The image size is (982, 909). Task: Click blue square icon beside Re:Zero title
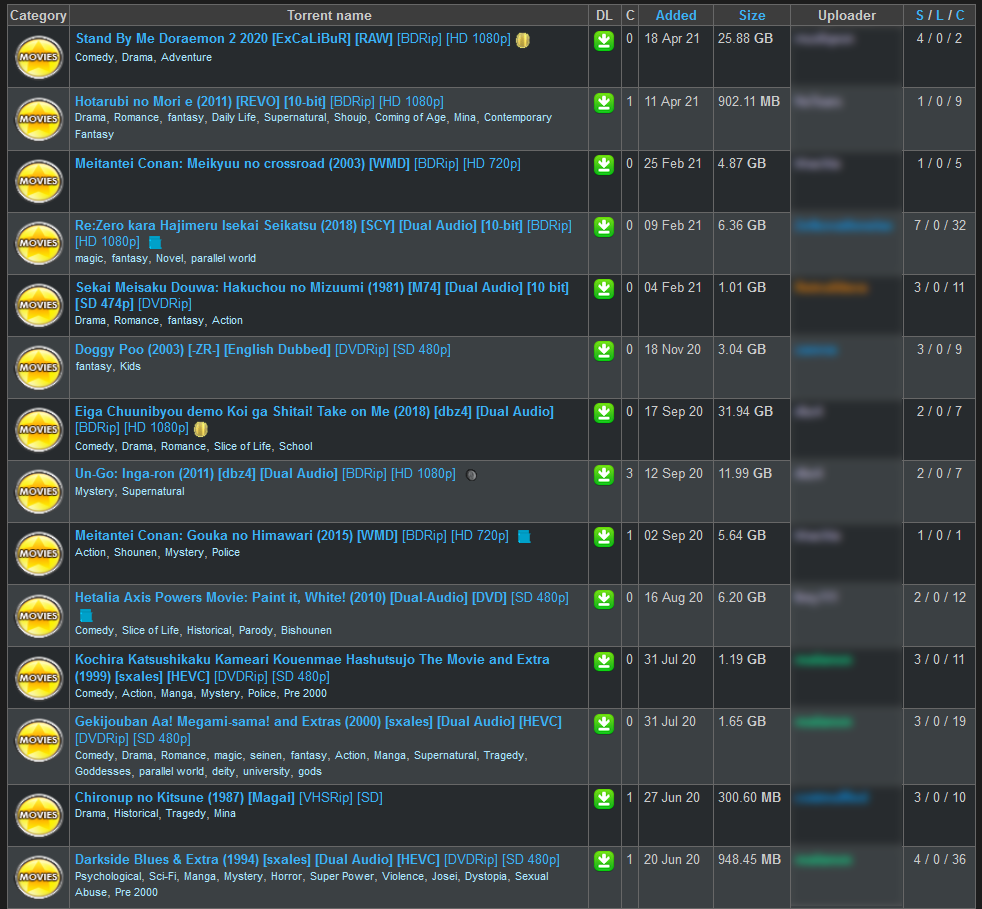(155, 242)
